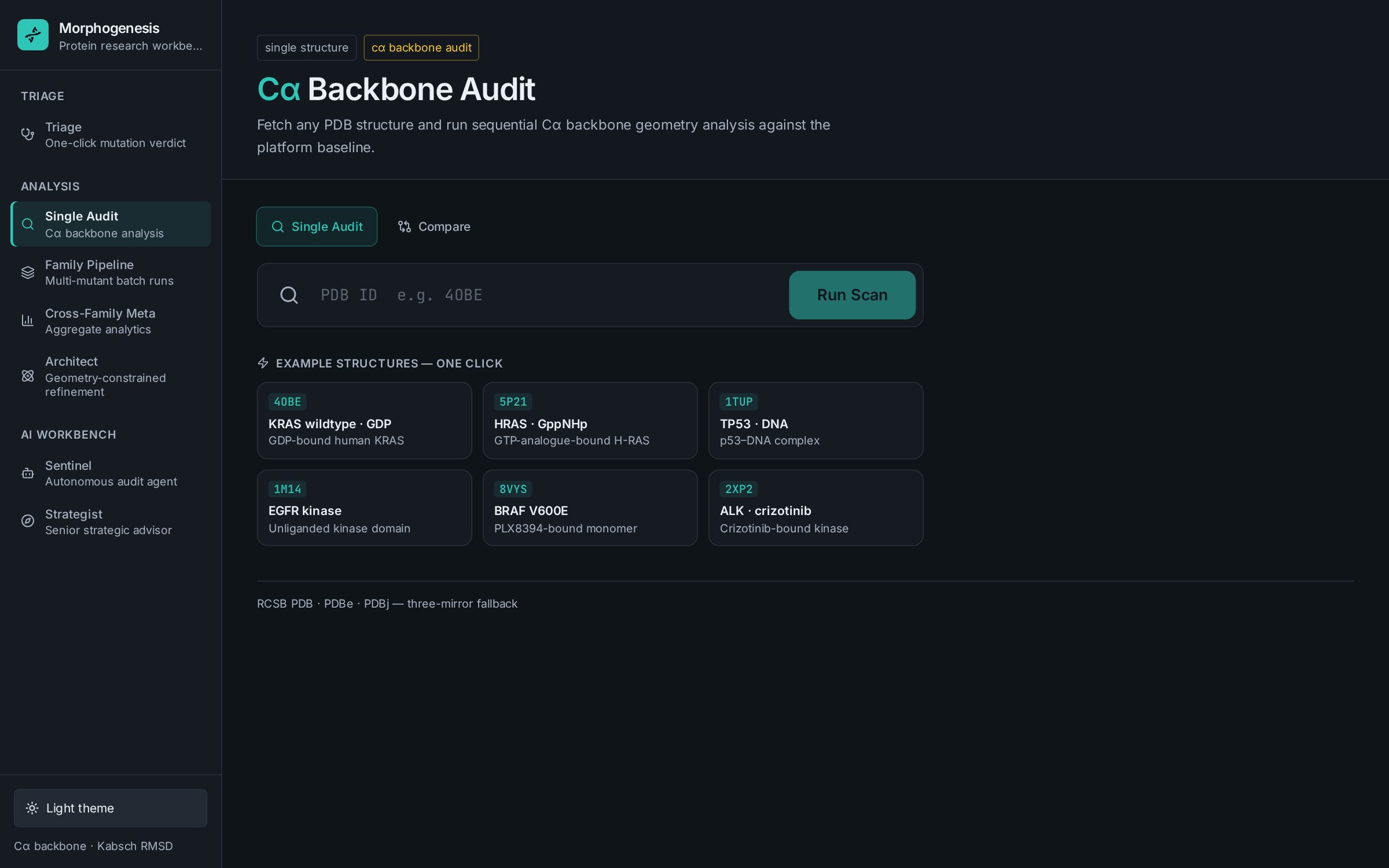Click the 5P21 code badge
Screen dimensions: 1389x868
[x=513, y=402]
